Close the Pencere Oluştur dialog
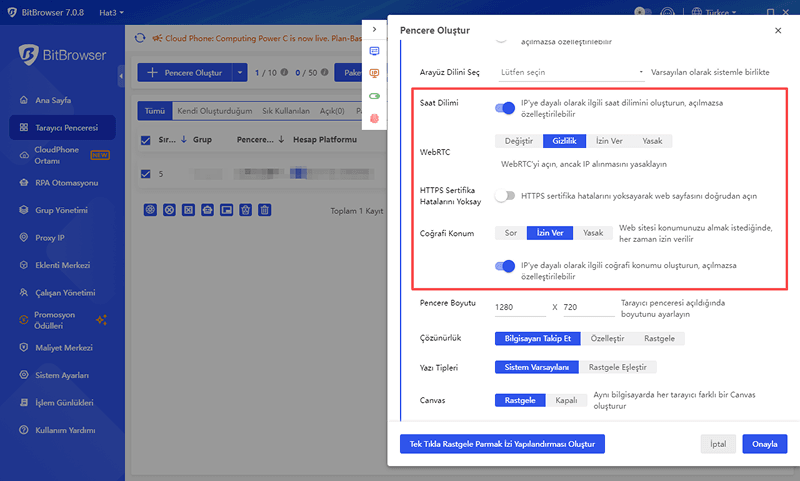Screen dimensions: 800x481 tap(778, 31)
